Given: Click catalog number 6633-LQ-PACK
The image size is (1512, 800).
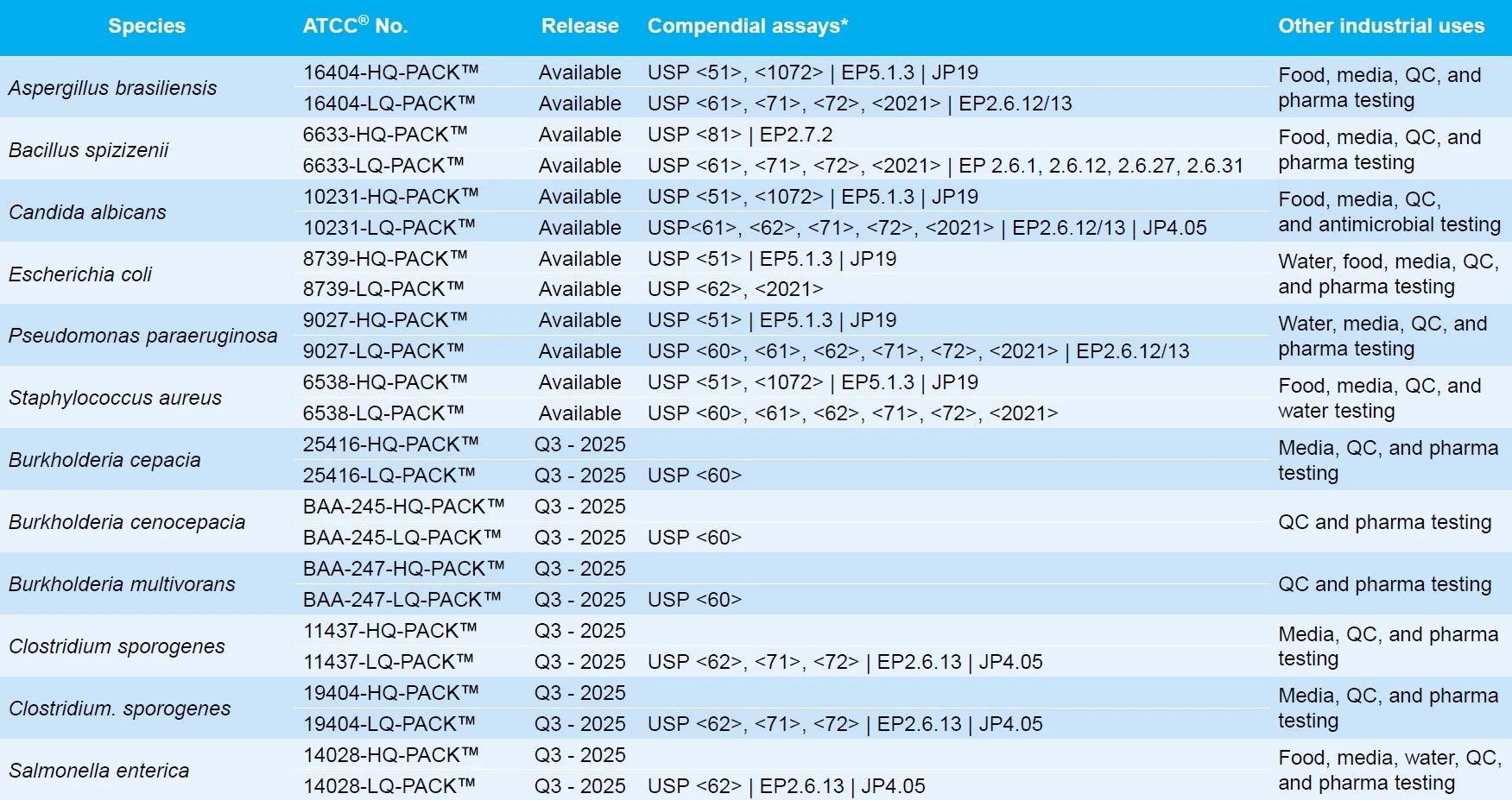Looking at the screenshot, I should click(x=383, y=166).
